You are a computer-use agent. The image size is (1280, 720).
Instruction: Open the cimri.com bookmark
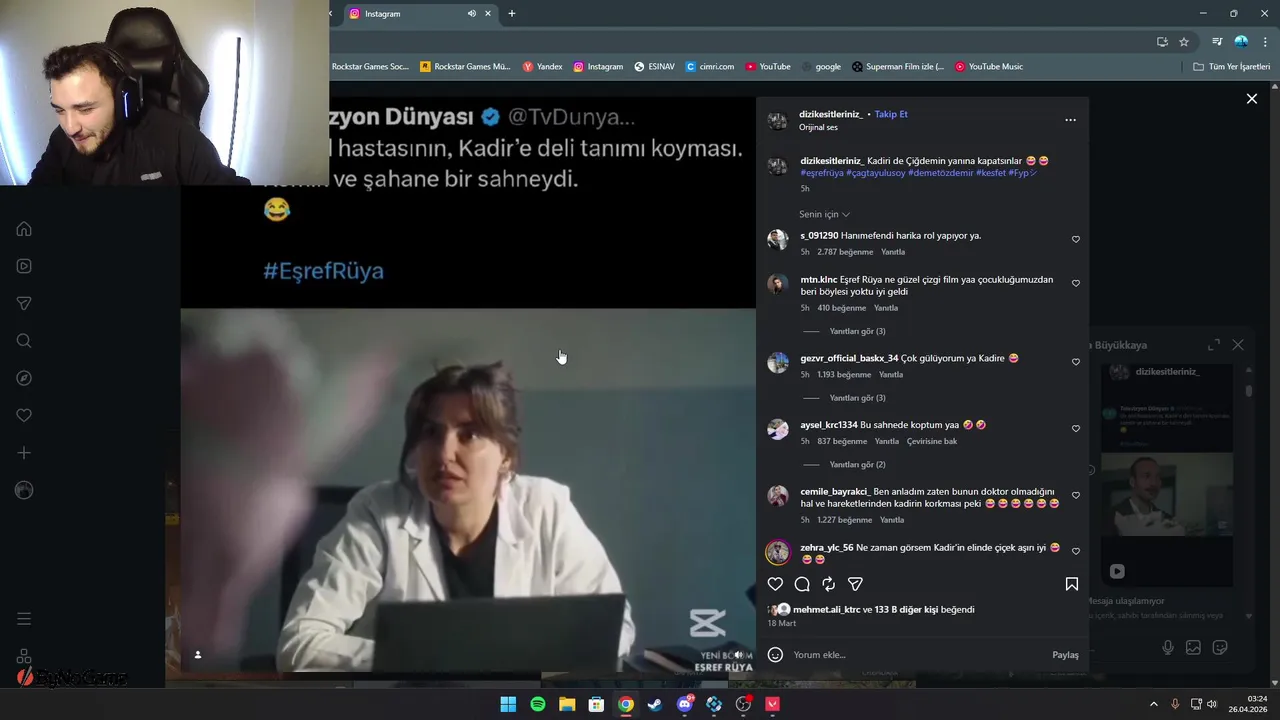coord(710,67)
